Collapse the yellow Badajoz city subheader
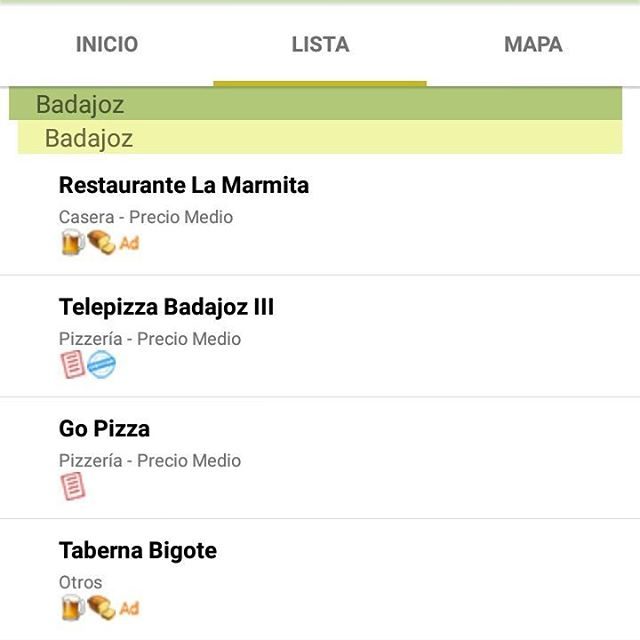This screenshot has height=640, width=640. pos(320,138)
